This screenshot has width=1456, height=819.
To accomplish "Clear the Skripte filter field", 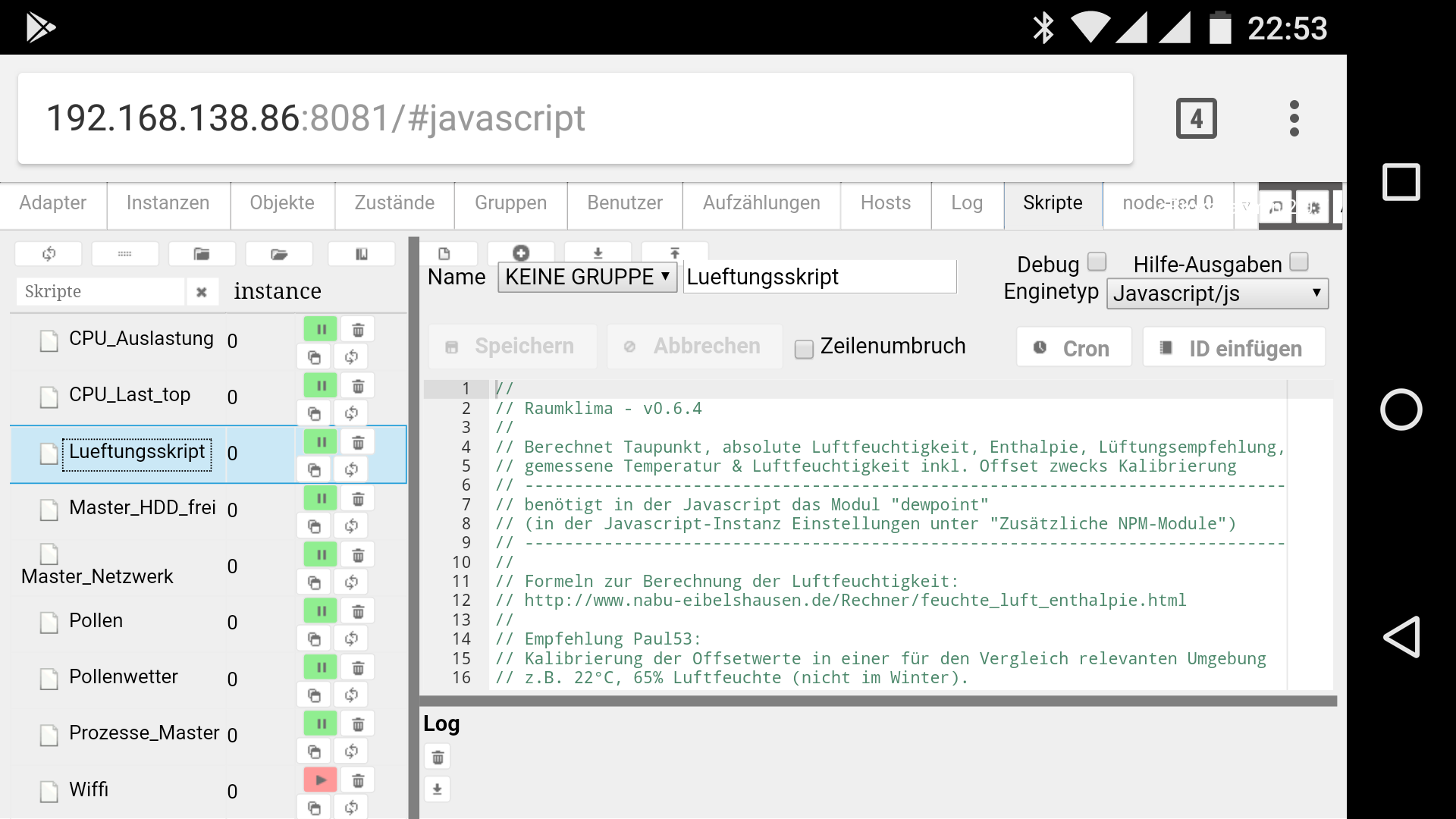I will coord(202,292).
